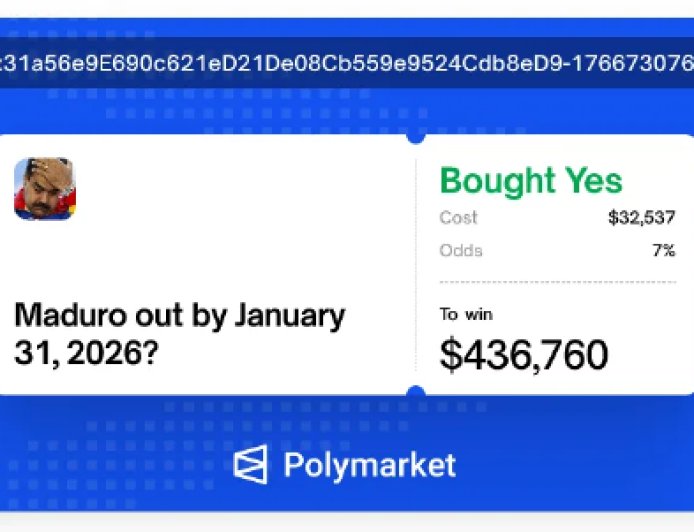
Task: Select the $436,760 payout amount
Action: [x=524, y=355]
